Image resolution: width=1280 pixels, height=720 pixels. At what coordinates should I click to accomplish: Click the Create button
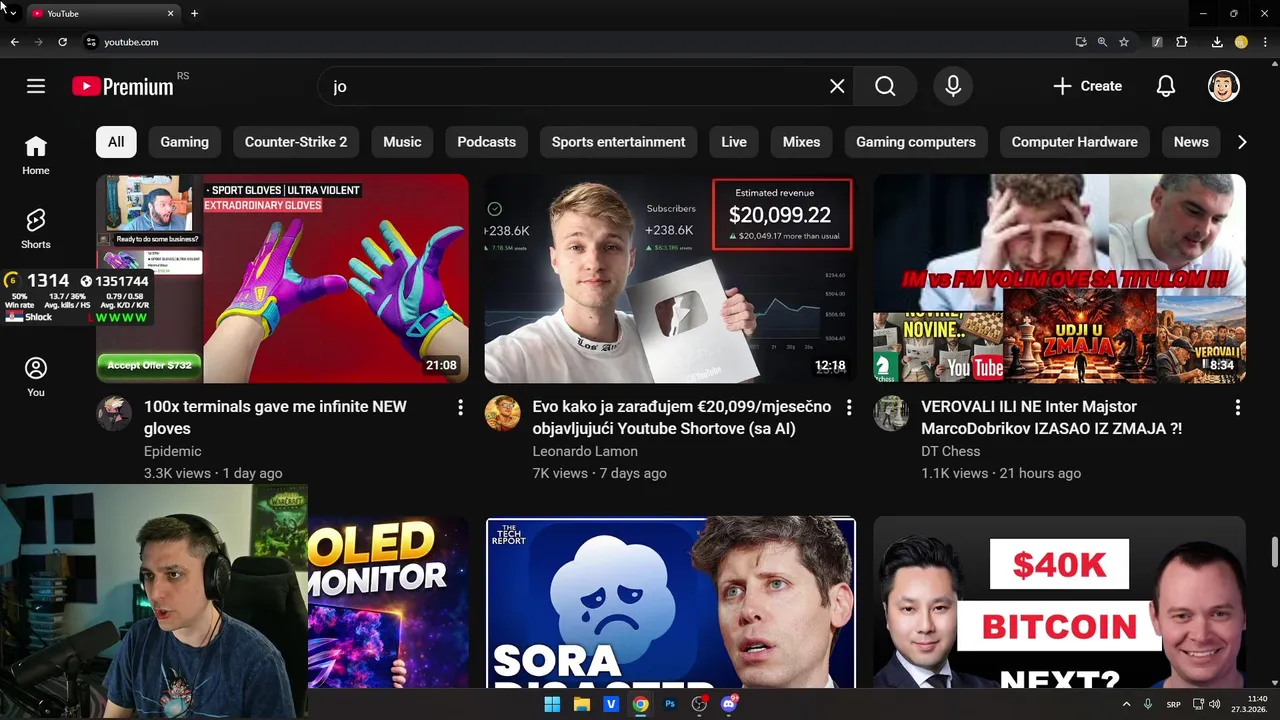click(1087, 86)
